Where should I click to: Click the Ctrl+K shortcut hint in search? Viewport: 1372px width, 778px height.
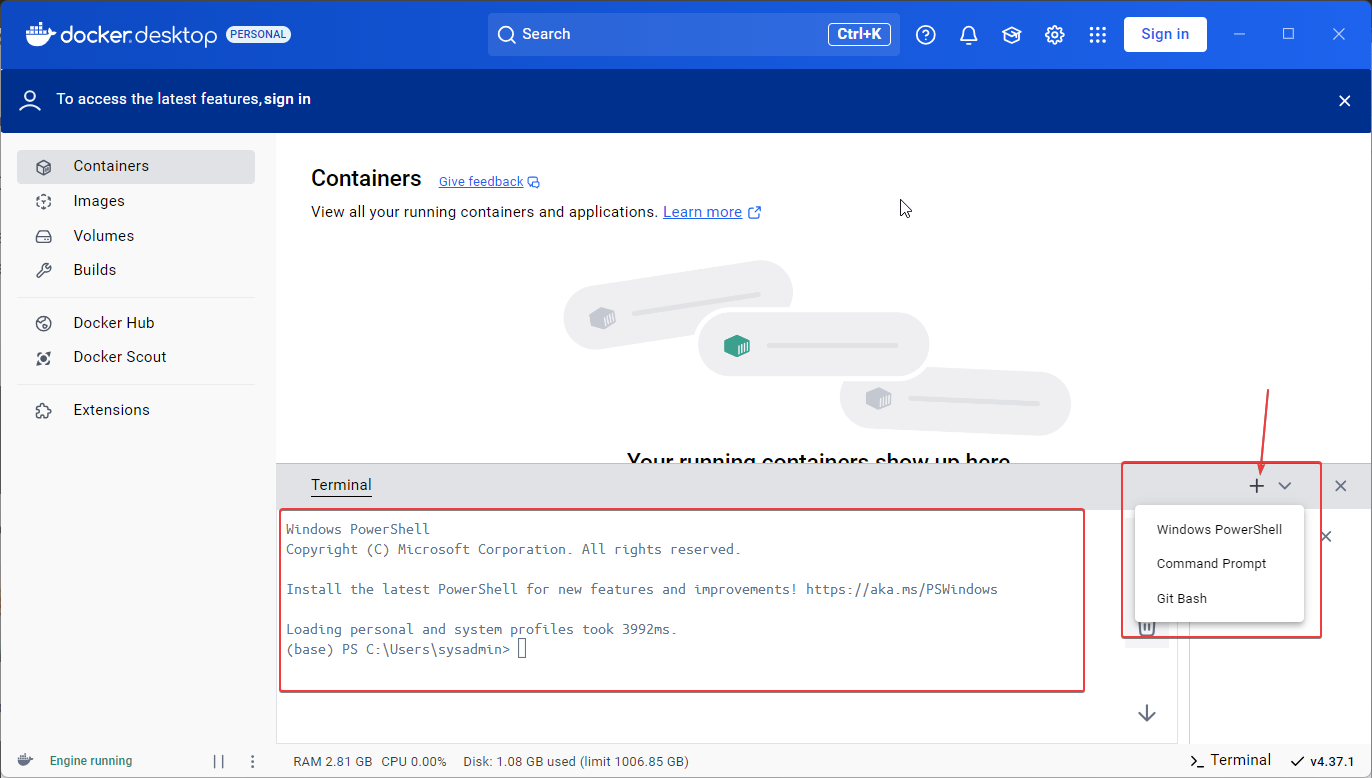[x=859, y=34]
